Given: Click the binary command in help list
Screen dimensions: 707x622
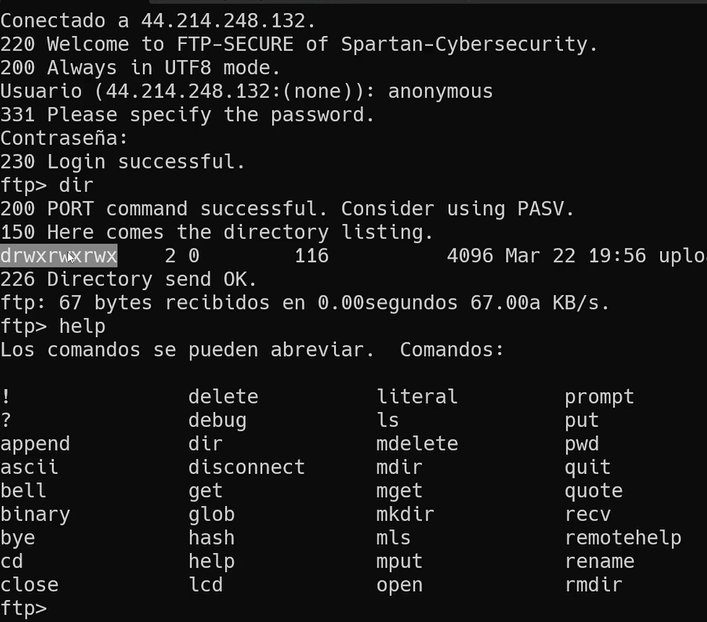Looking at the screenshot, I should click(35, 514).
